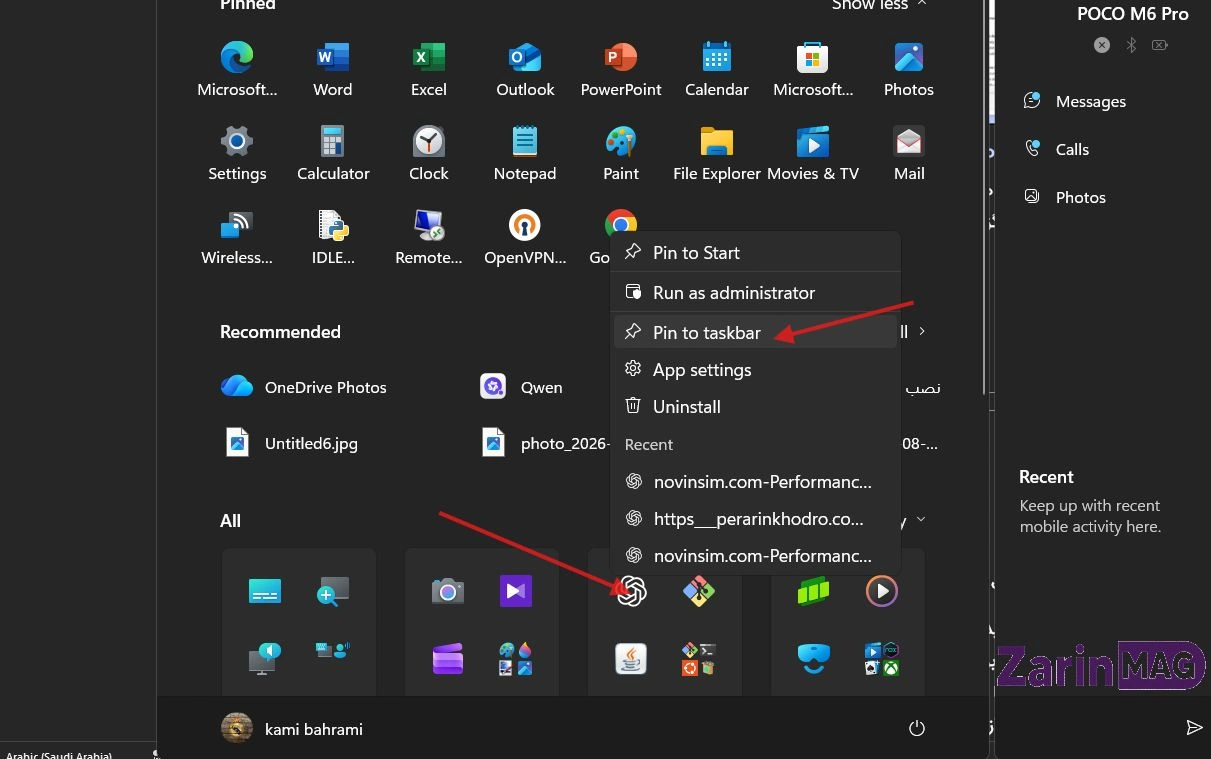
Task: Collapse pinned apps with Show less
Action: (x=880, y=5)
